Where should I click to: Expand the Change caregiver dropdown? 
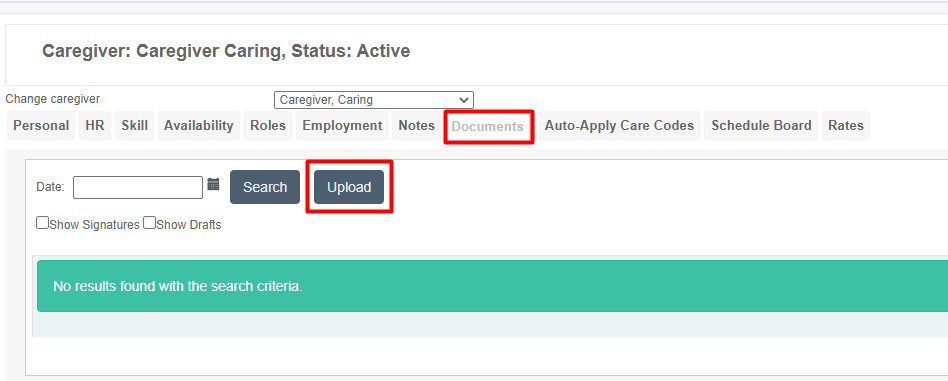click(x=374, y=100)
